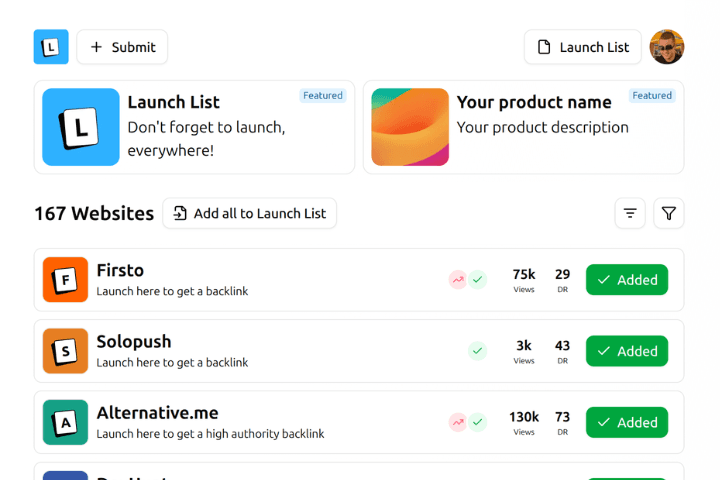Open the Firsto listing title
The height and width of the screenshot is (480, 720).
120,270
